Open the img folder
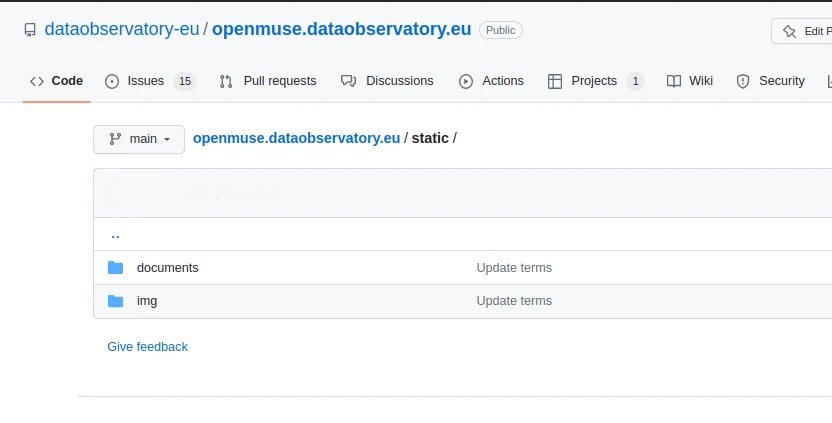 (x=147, y=301)
